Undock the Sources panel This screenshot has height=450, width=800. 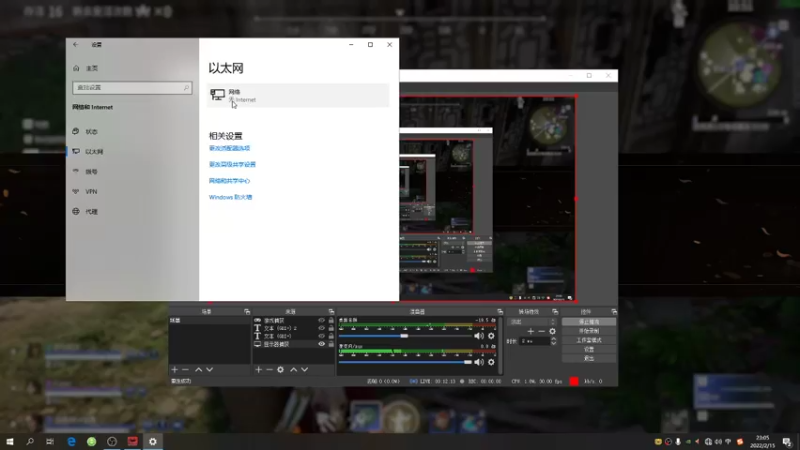point(331,311)
